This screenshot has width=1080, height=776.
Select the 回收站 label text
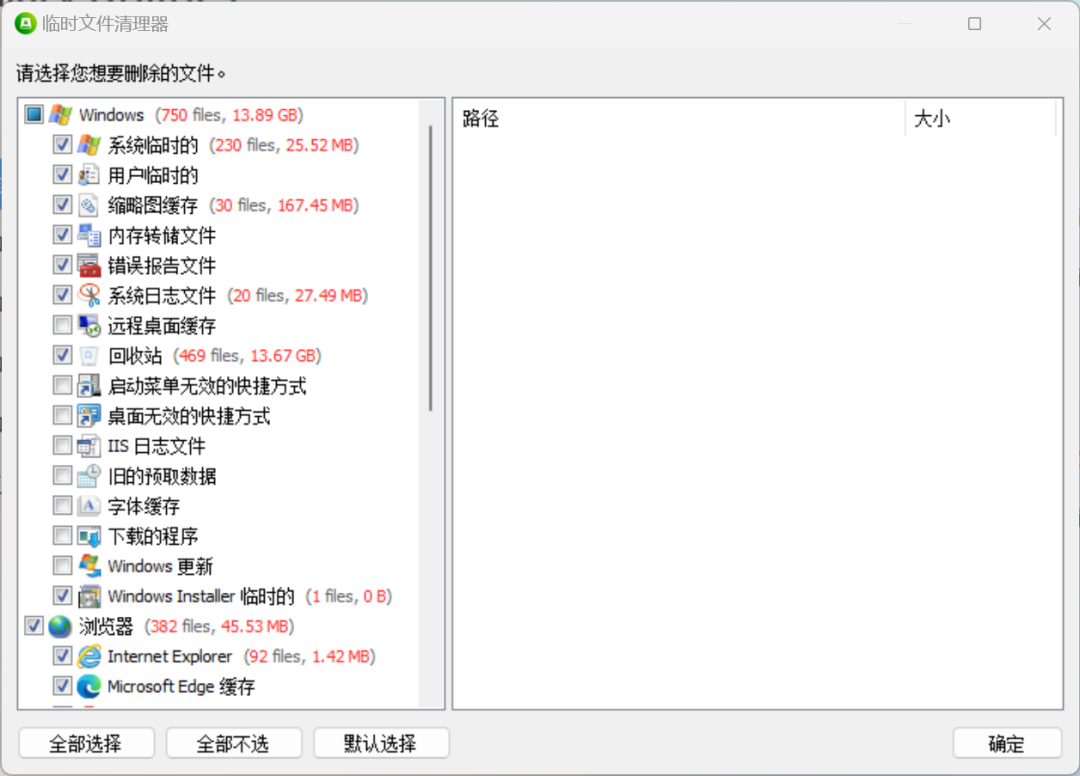tap(135, 356)
